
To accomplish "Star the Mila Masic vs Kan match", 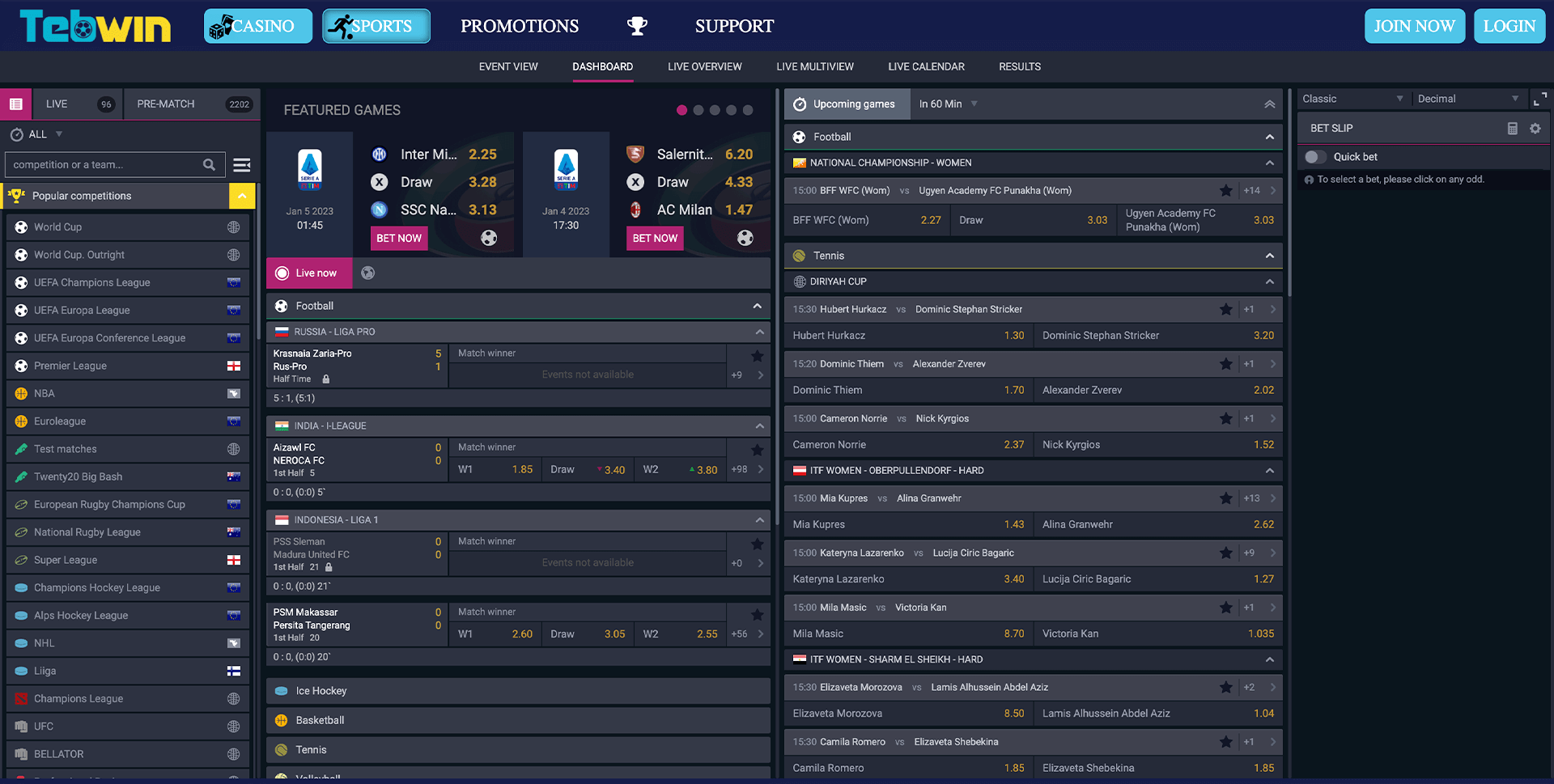I will 1225,608.
